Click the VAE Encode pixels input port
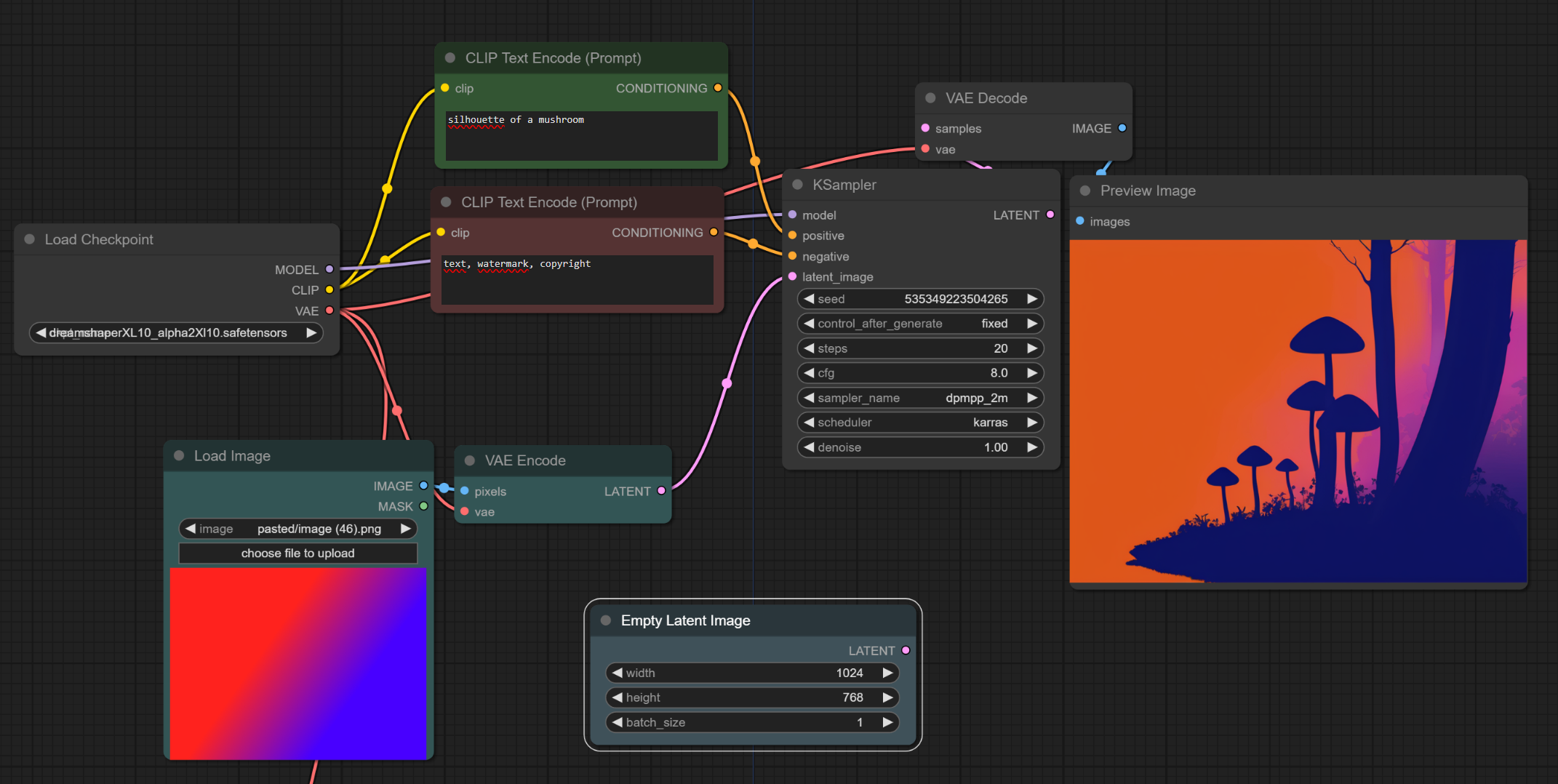The height and width of the screenshot is (784, 1558). 465,491
